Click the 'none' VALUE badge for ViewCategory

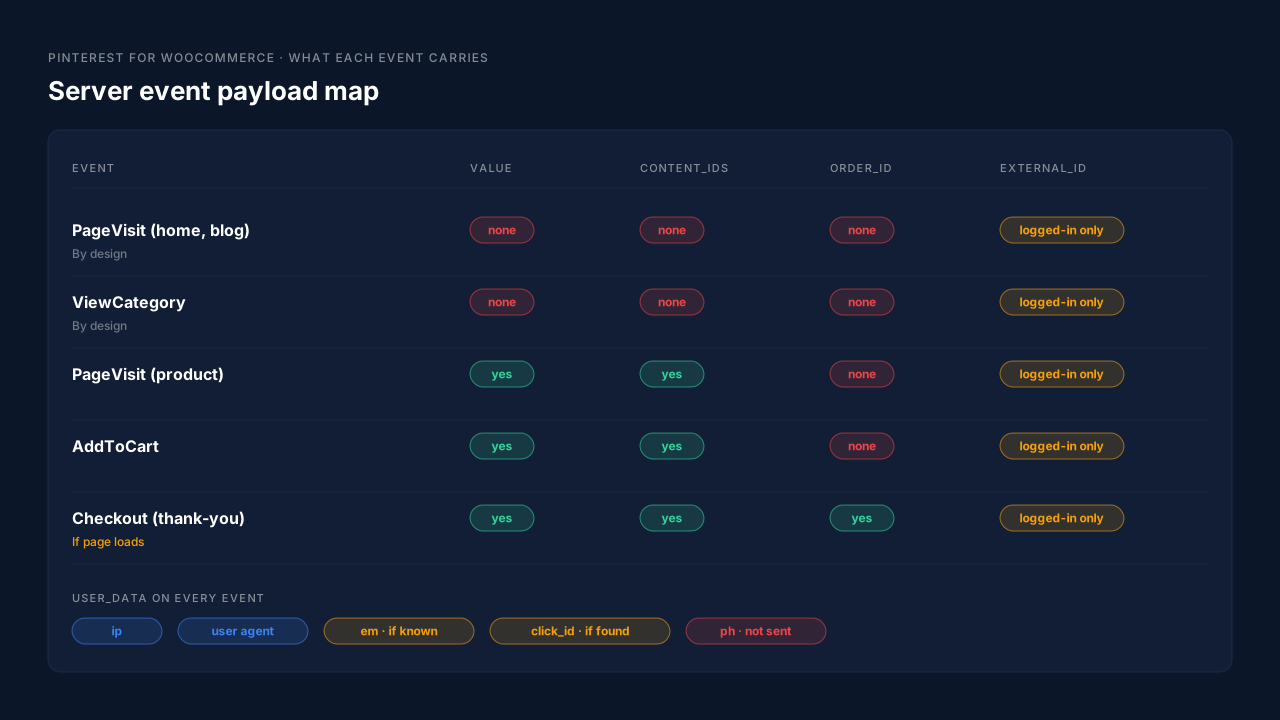[x=502, y=302]
